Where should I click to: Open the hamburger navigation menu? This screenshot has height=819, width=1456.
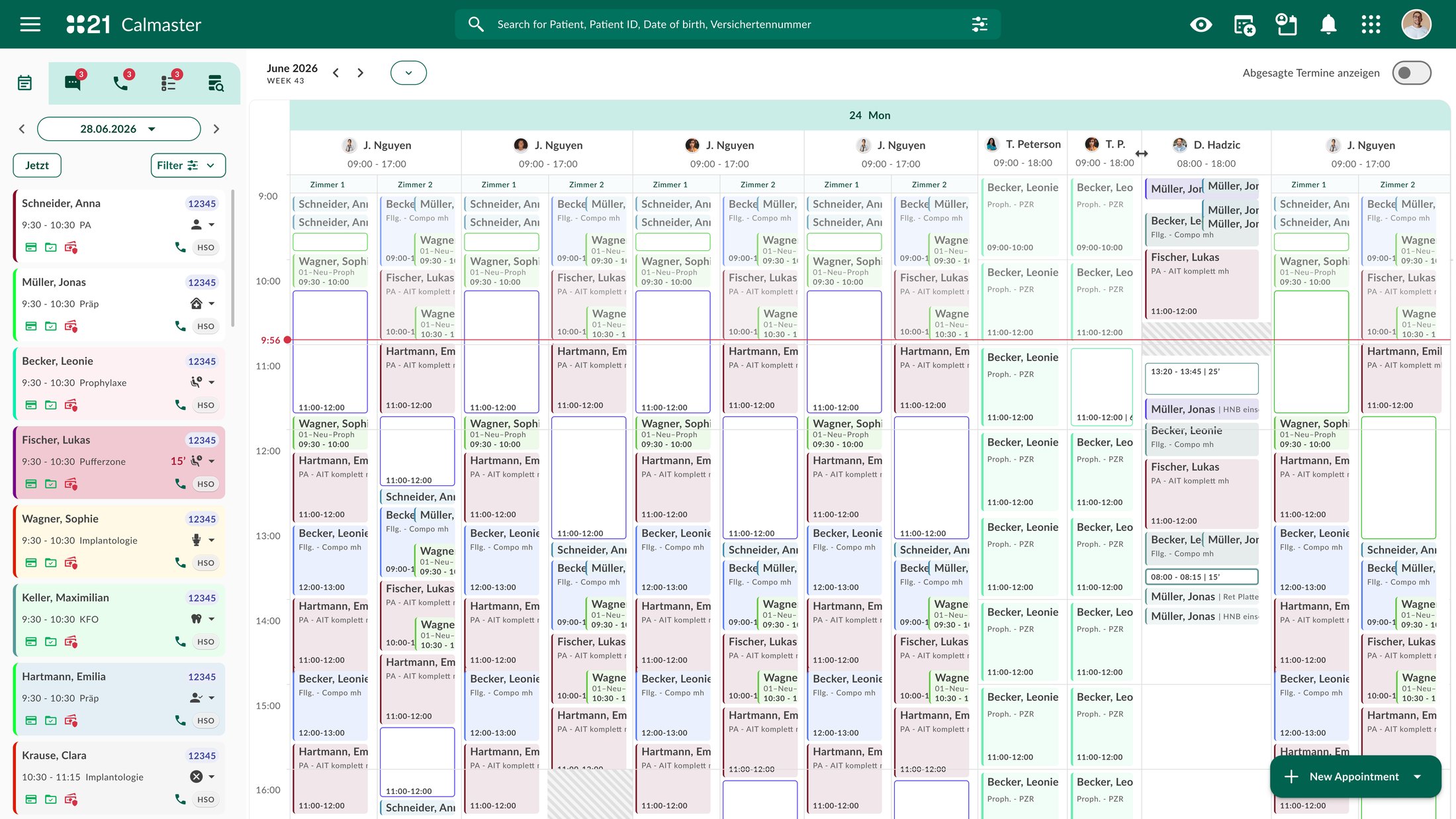pyautogui.click(x=30, y=24)
